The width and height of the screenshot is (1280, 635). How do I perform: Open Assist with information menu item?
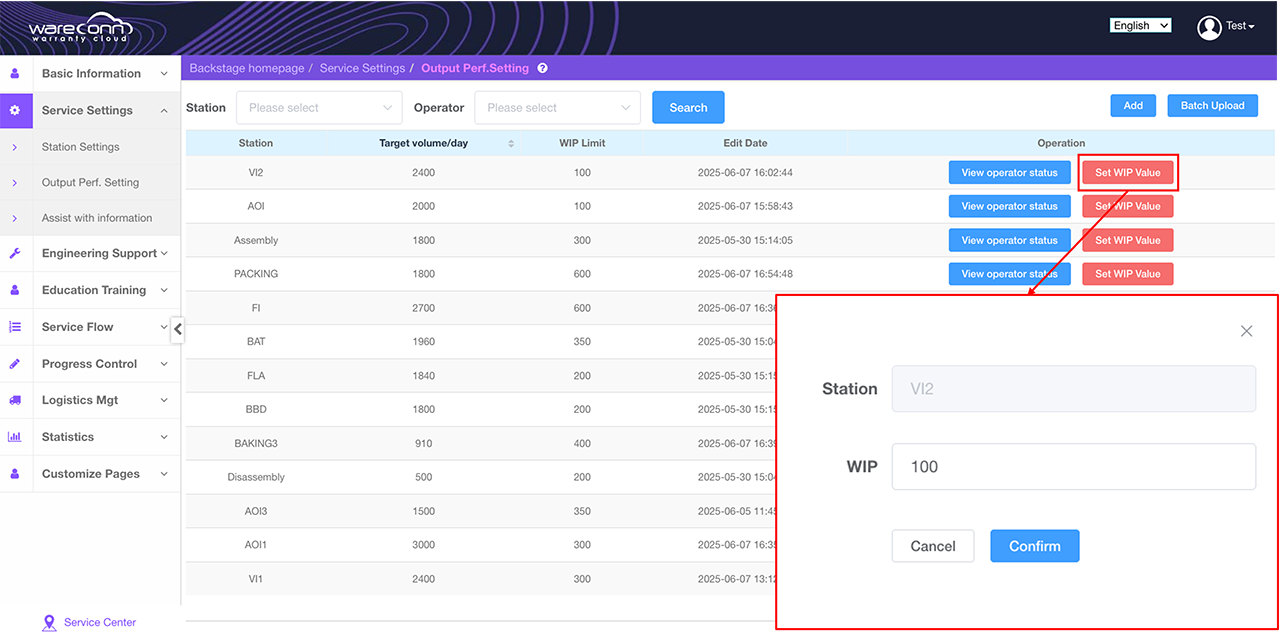(x=97, y=218)
